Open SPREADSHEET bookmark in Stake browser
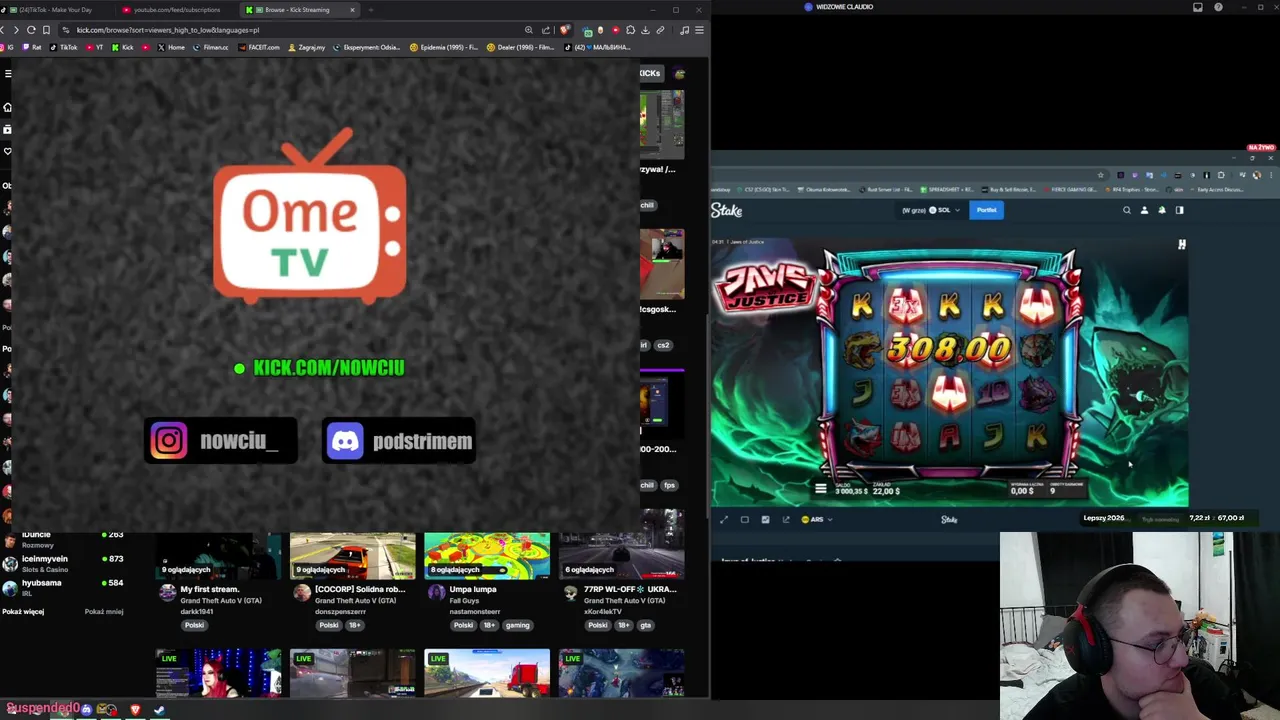 949,189
